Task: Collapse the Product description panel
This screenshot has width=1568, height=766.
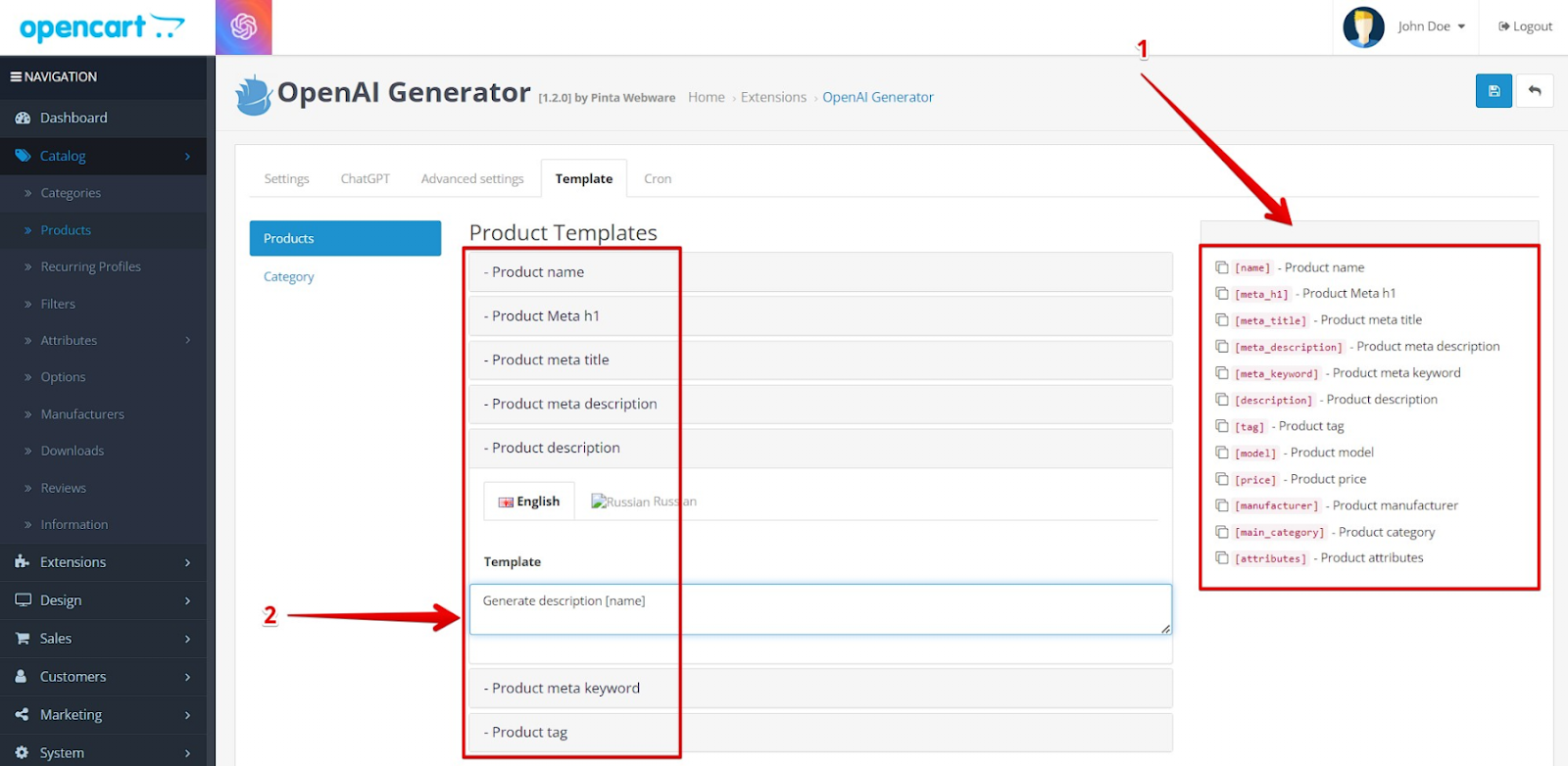Action: click(x=820, y=449)
